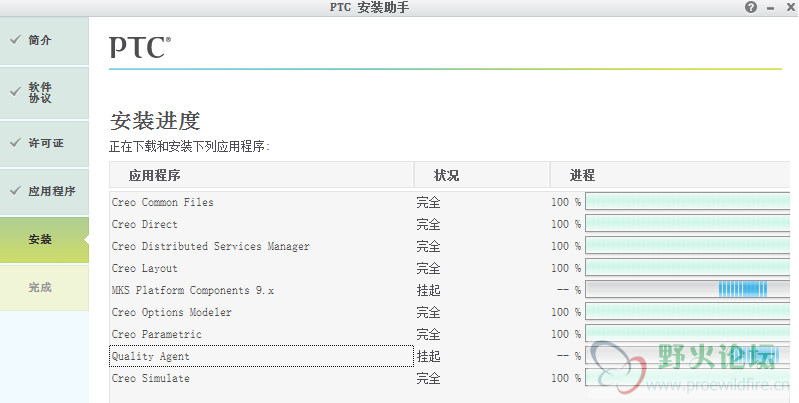Click 完全 status of Creo Common Files
799x403 pixels.
(x=428, y=202)
